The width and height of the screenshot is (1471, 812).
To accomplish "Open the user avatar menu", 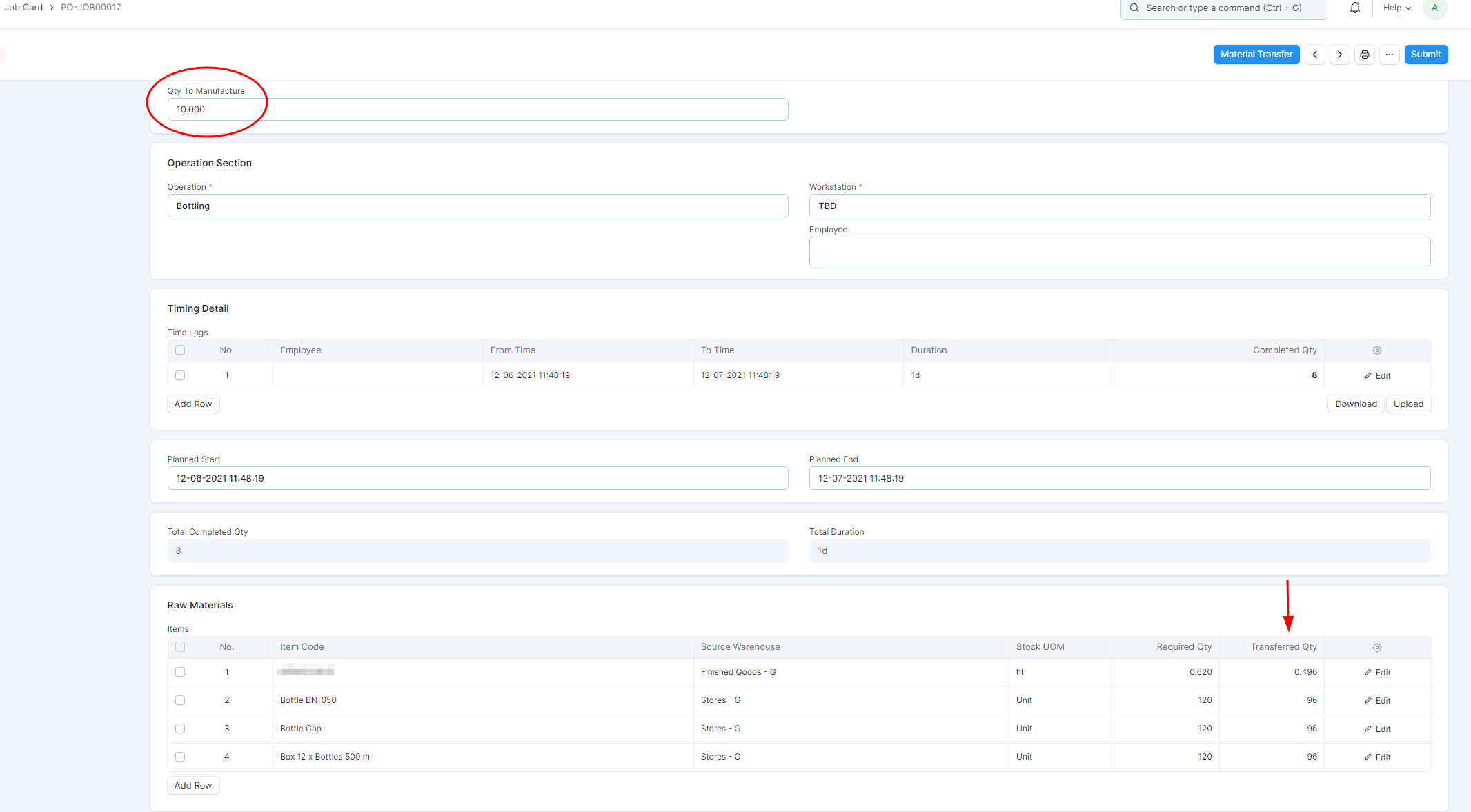I will pos(1434,8).
